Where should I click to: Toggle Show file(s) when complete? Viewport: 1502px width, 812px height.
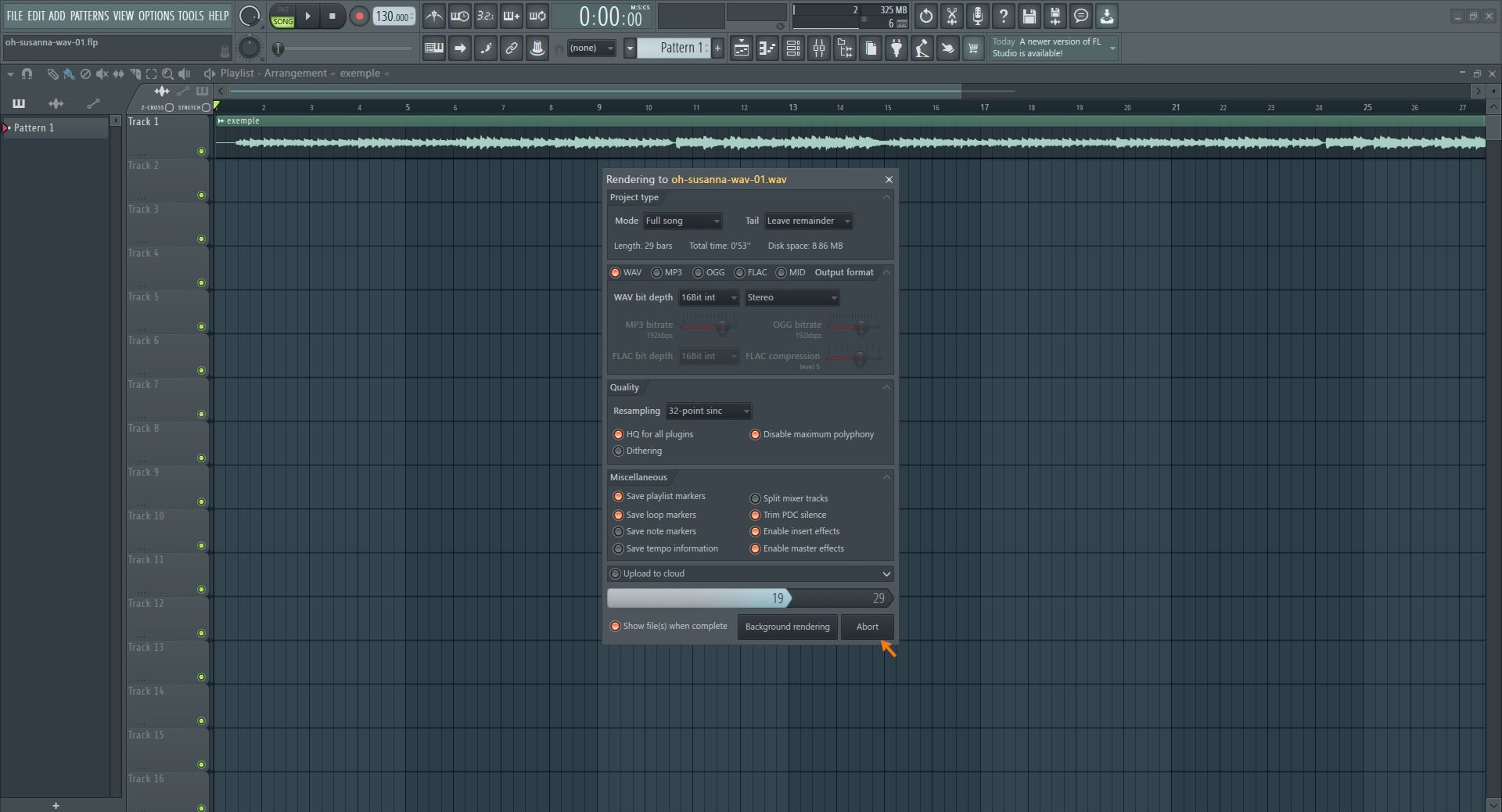669,626
